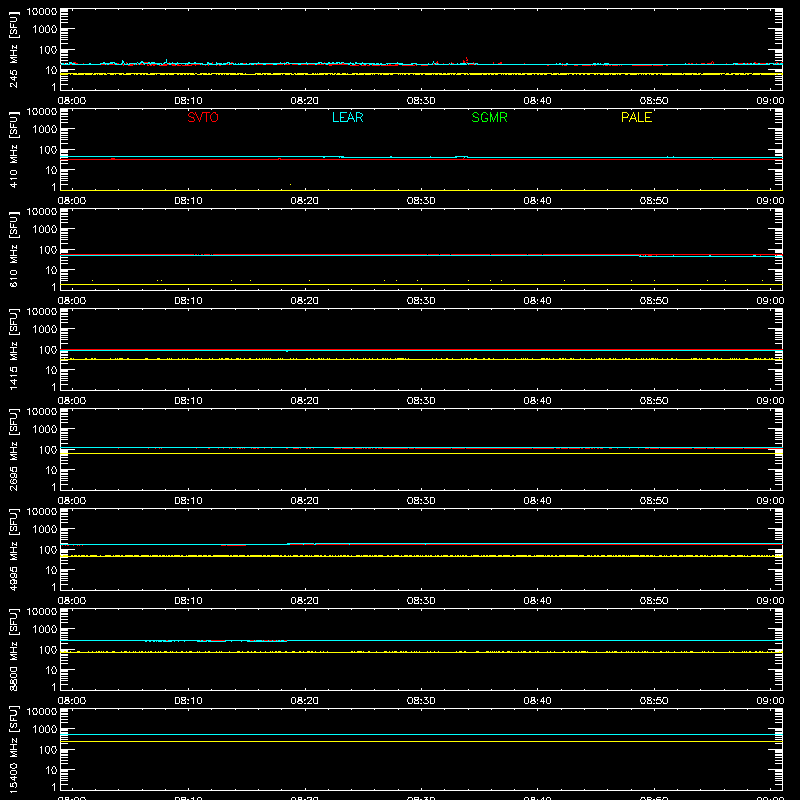800x800 pixels.
Task: Click the 1000 label on 410 MHz axis
Action: (x=45, y=130)
